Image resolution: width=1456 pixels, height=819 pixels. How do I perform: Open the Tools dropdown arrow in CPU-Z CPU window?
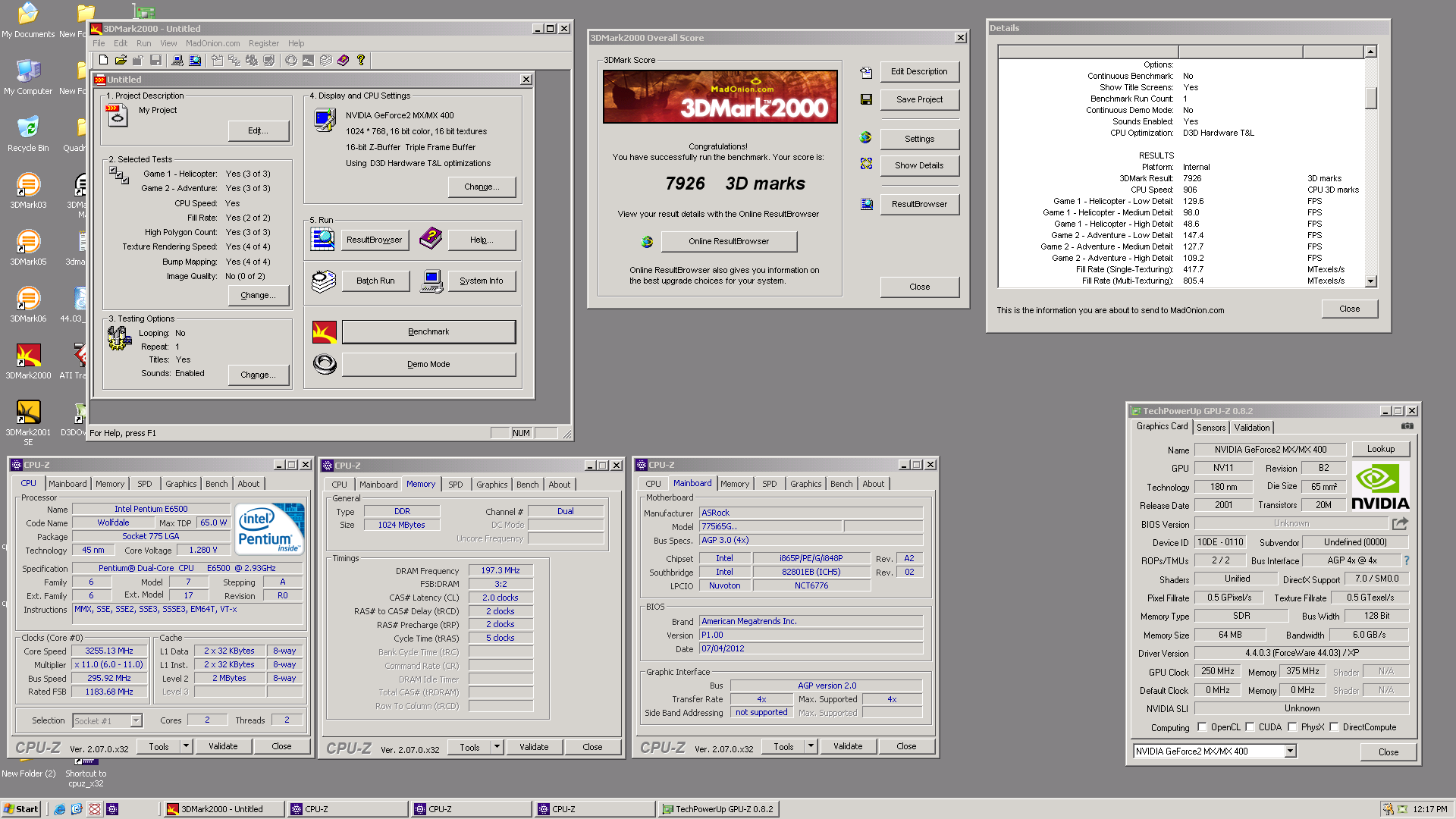(186, 746)
